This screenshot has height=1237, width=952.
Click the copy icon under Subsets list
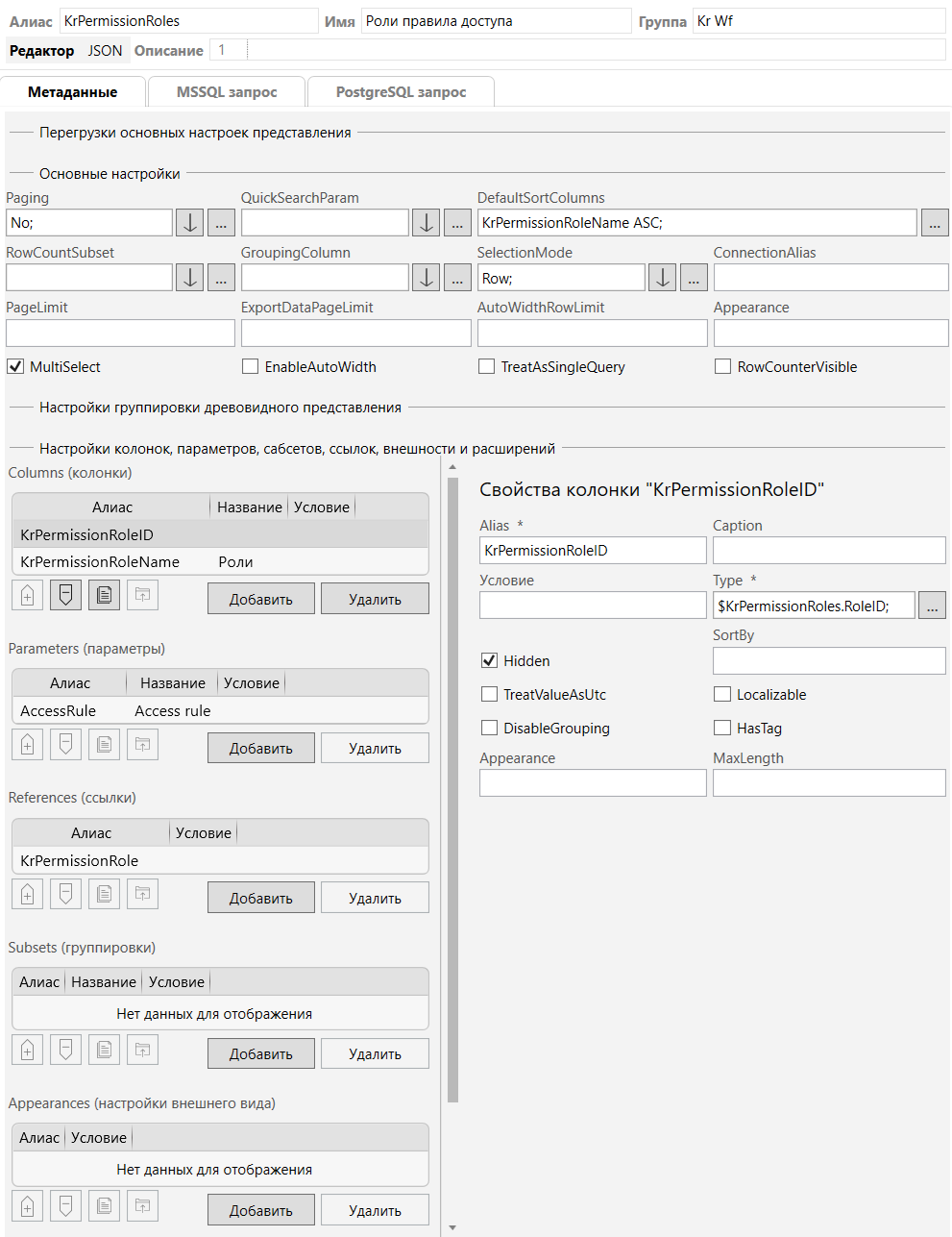[x=104, y=1050]
